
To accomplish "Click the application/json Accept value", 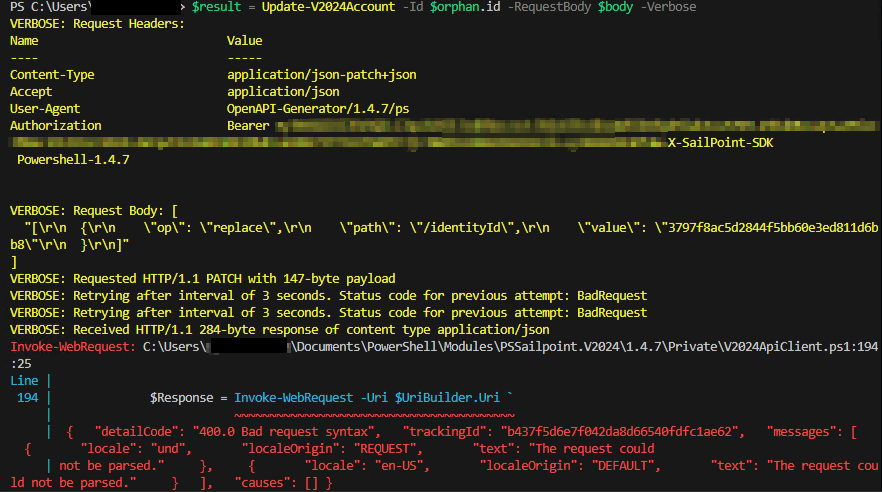I will pyautogui.click(x=283, y=92).
